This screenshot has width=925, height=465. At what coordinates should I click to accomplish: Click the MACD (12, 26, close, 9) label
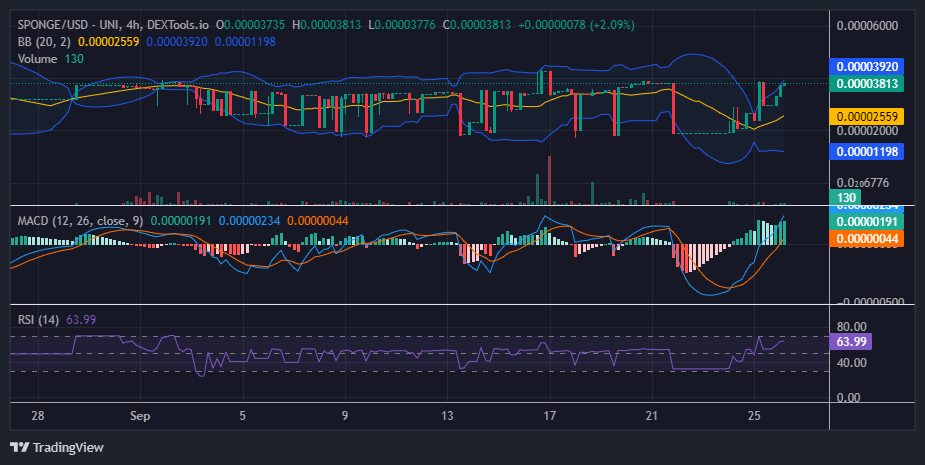tap(80, 221)
